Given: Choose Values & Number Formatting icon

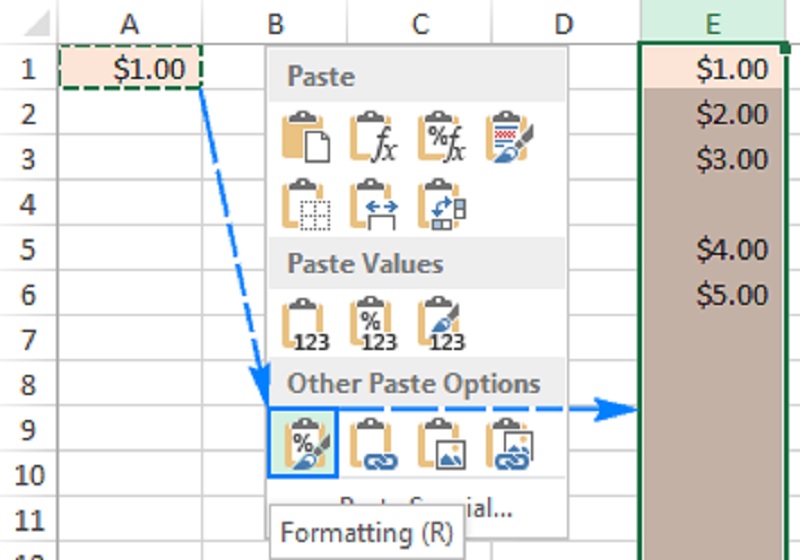Looking at the screenshot, I should point(373,324).
